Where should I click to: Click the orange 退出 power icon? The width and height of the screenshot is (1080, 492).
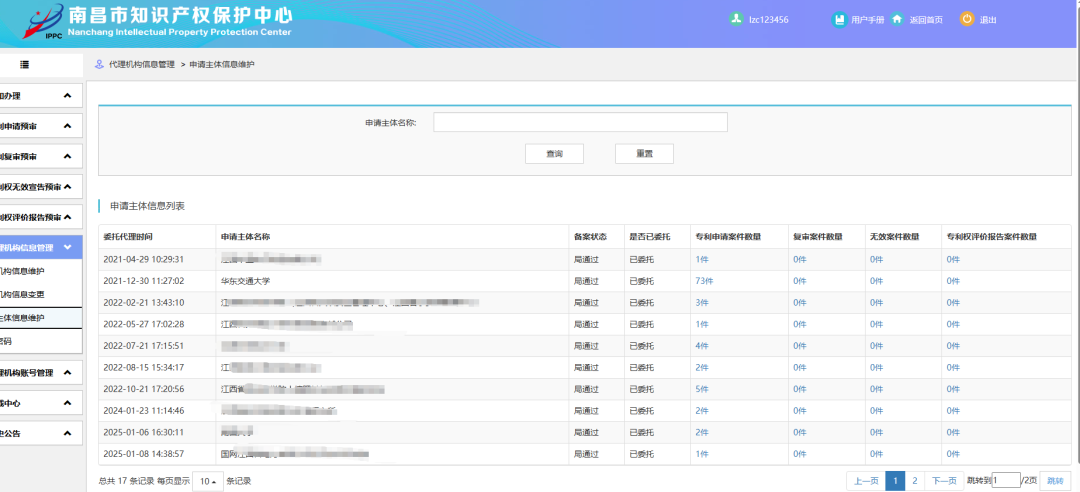(967, 19)
